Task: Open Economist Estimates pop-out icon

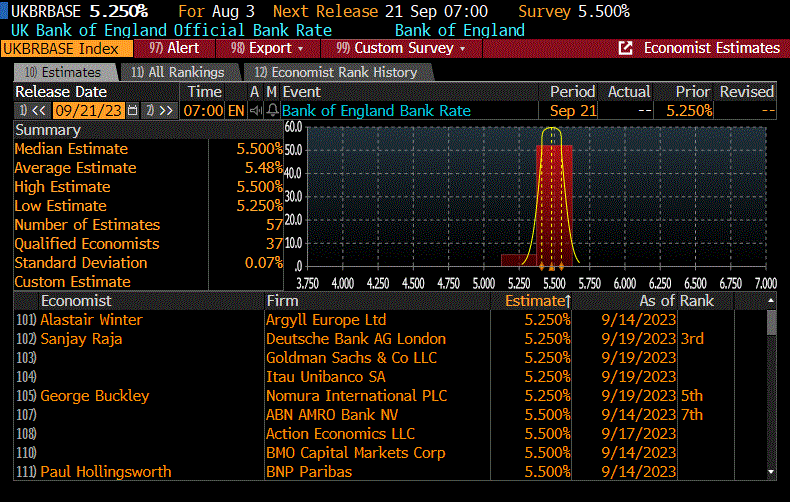Action: coord(625,48)
